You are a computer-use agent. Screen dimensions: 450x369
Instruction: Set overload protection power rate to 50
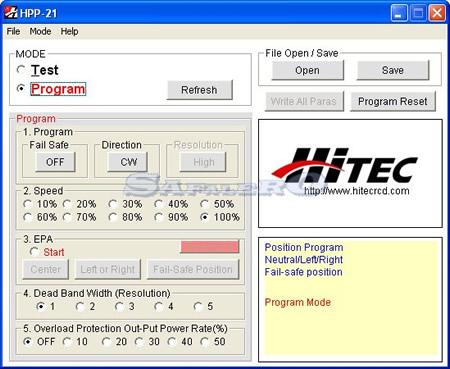click(204, 341)
